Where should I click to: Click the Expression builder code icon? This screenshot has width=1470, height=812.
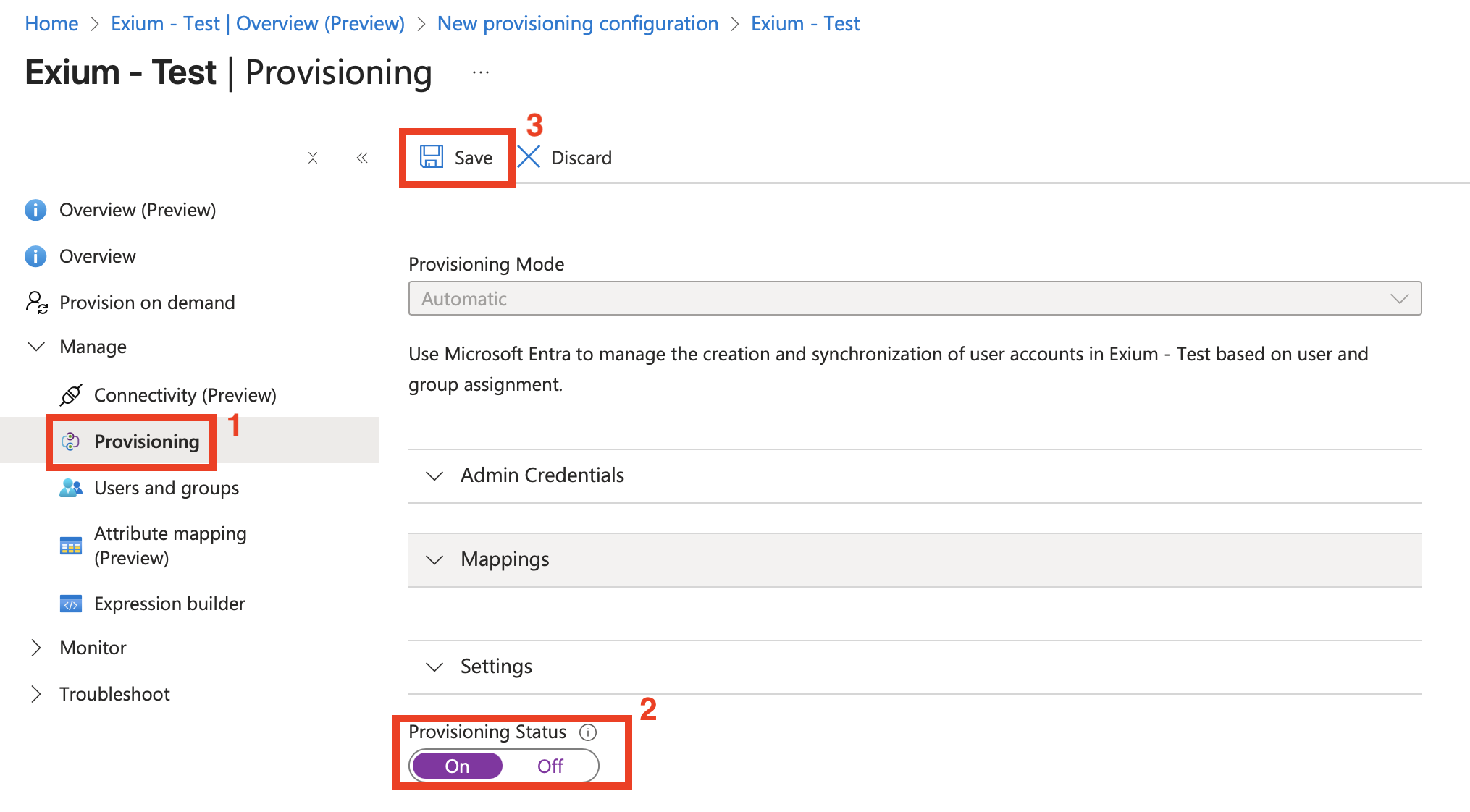tap(70, 604)
